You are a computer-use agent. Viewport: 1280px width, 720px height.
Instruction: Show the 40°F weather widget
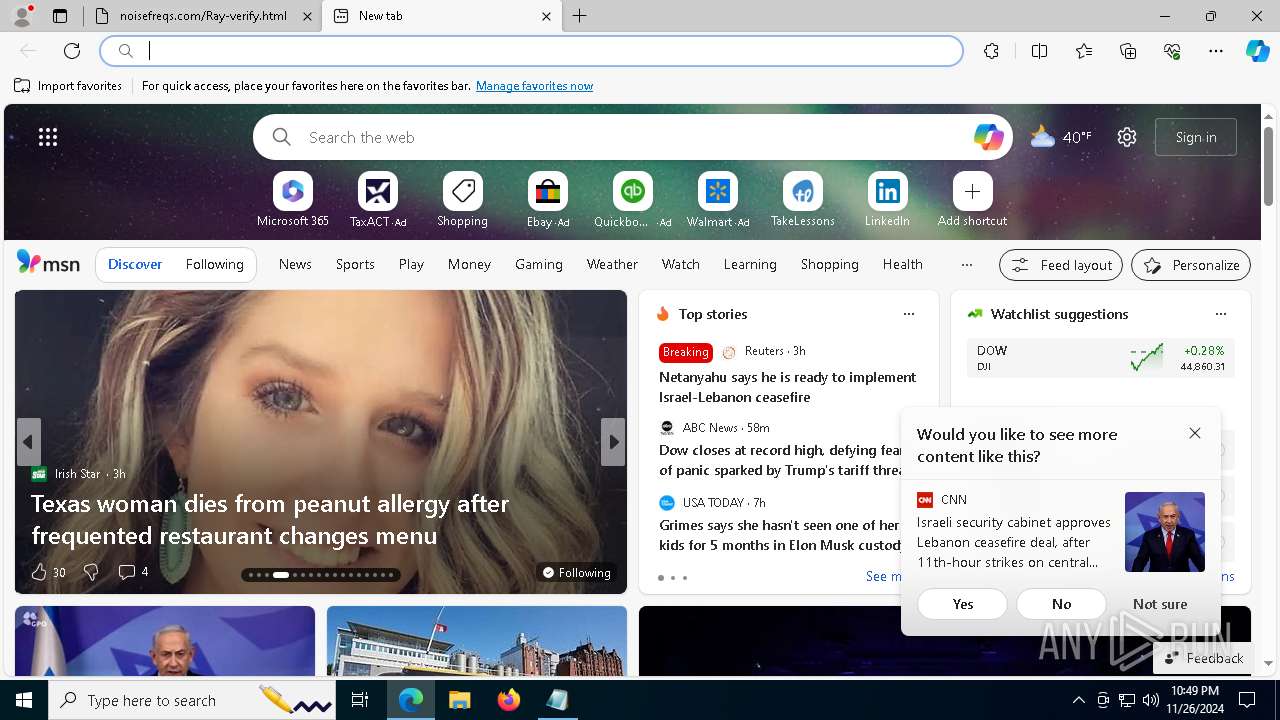pos(1060,137)
